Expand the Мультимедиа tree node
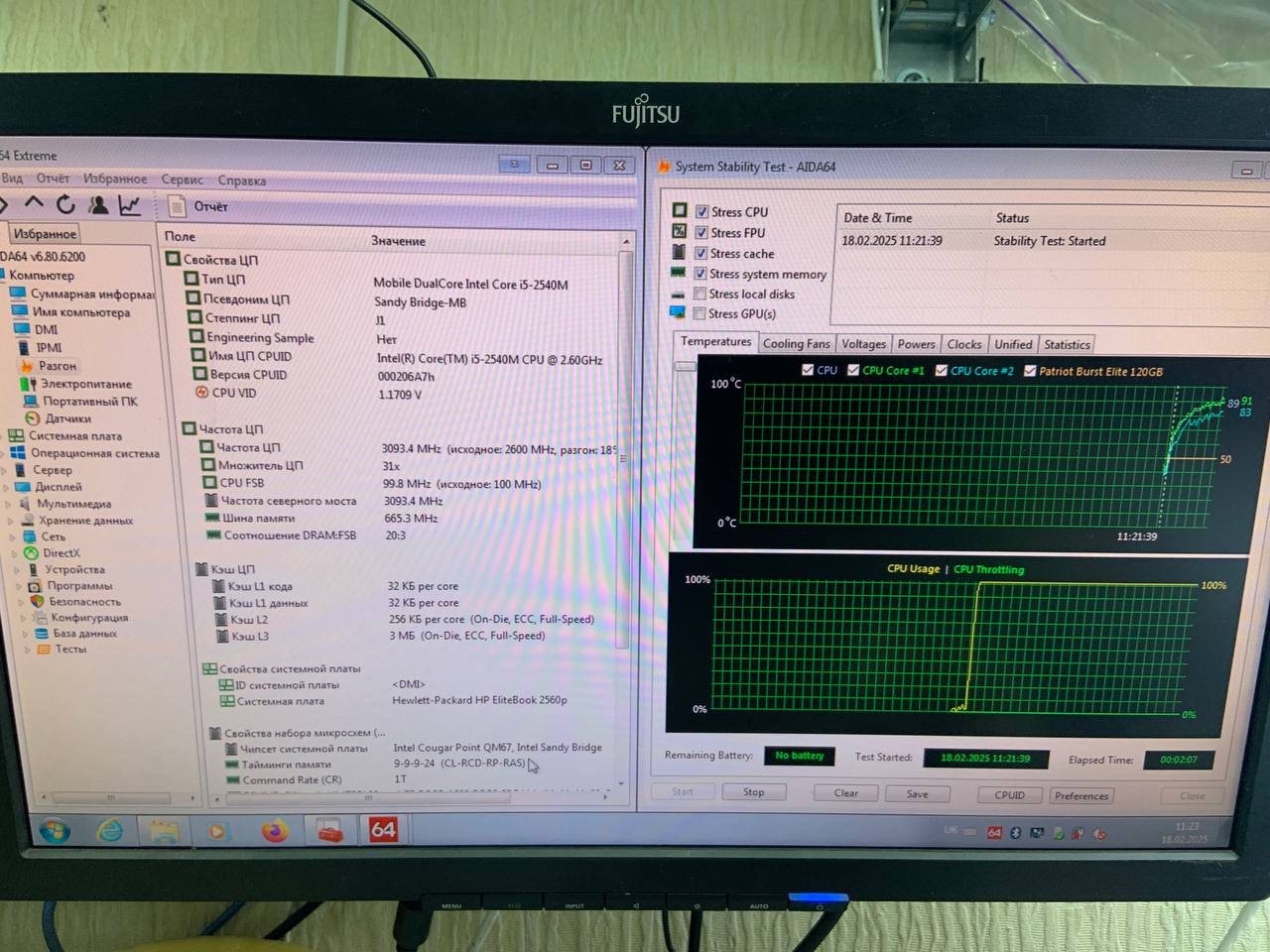1270x952 pixels. point(9,504)
